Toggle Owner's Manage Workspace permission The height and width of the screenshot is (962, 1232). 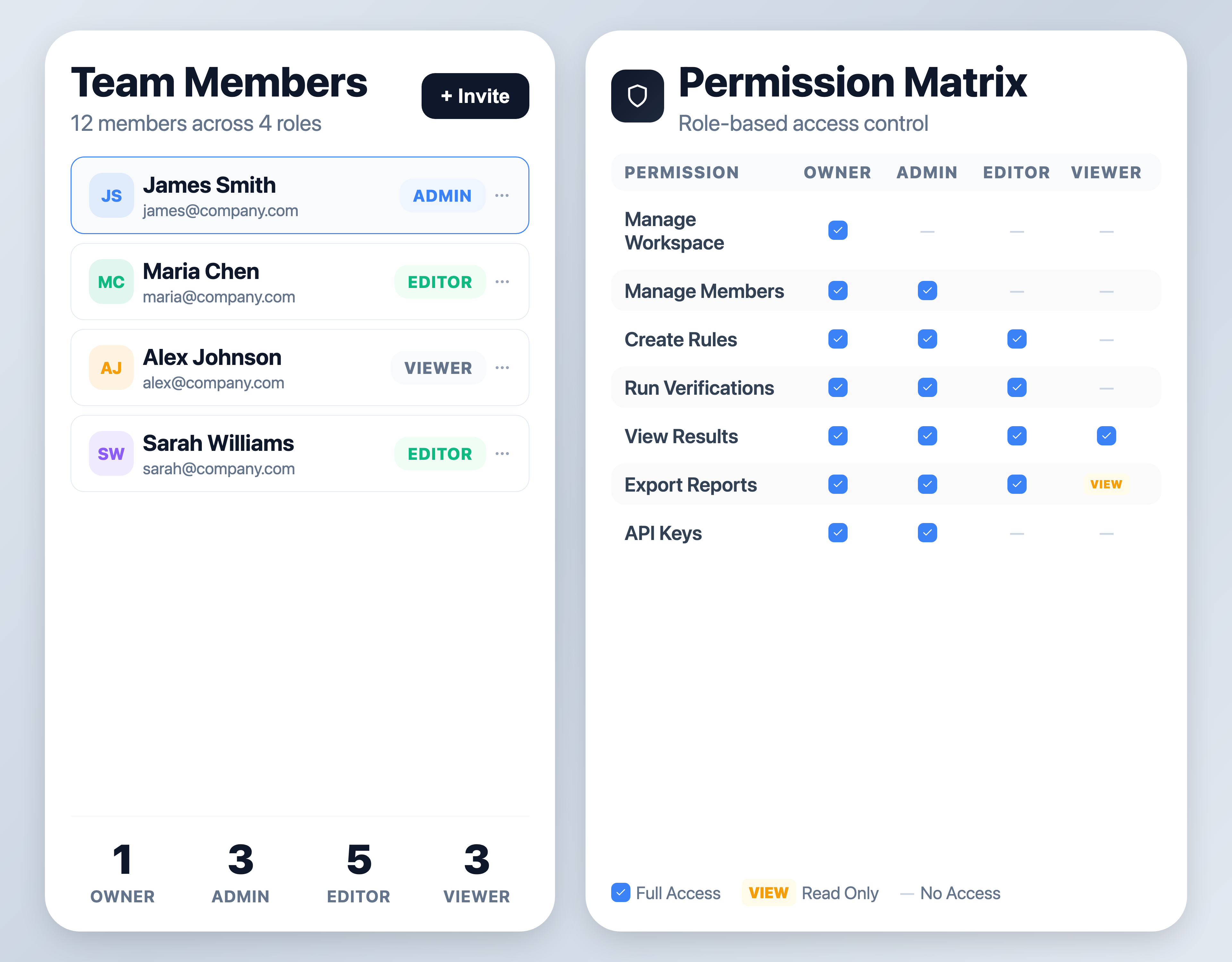pos(838,230)
